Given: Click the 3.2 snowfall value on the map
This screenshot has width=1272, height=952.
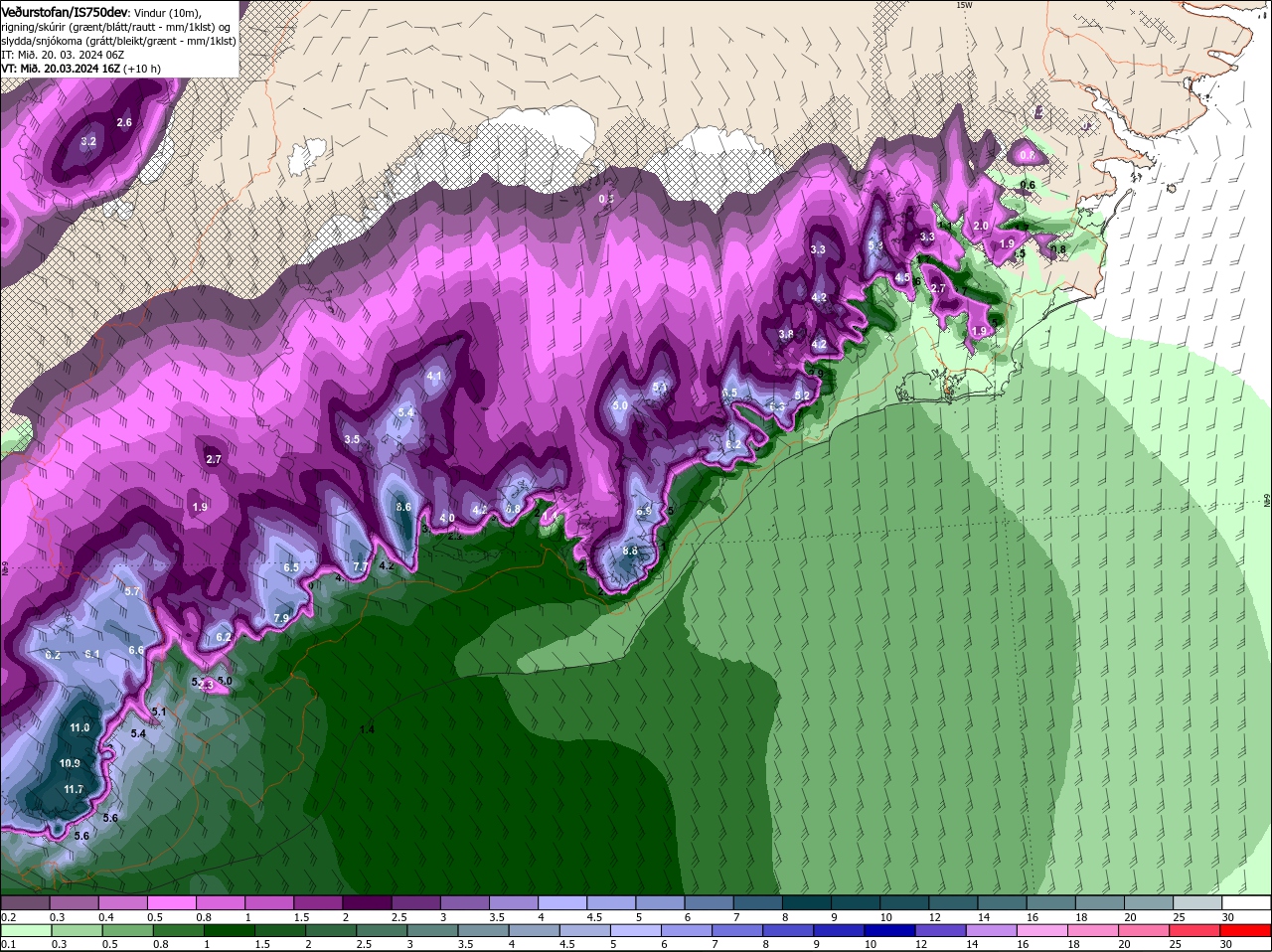Looking at the screenshot, I should 87,142.
